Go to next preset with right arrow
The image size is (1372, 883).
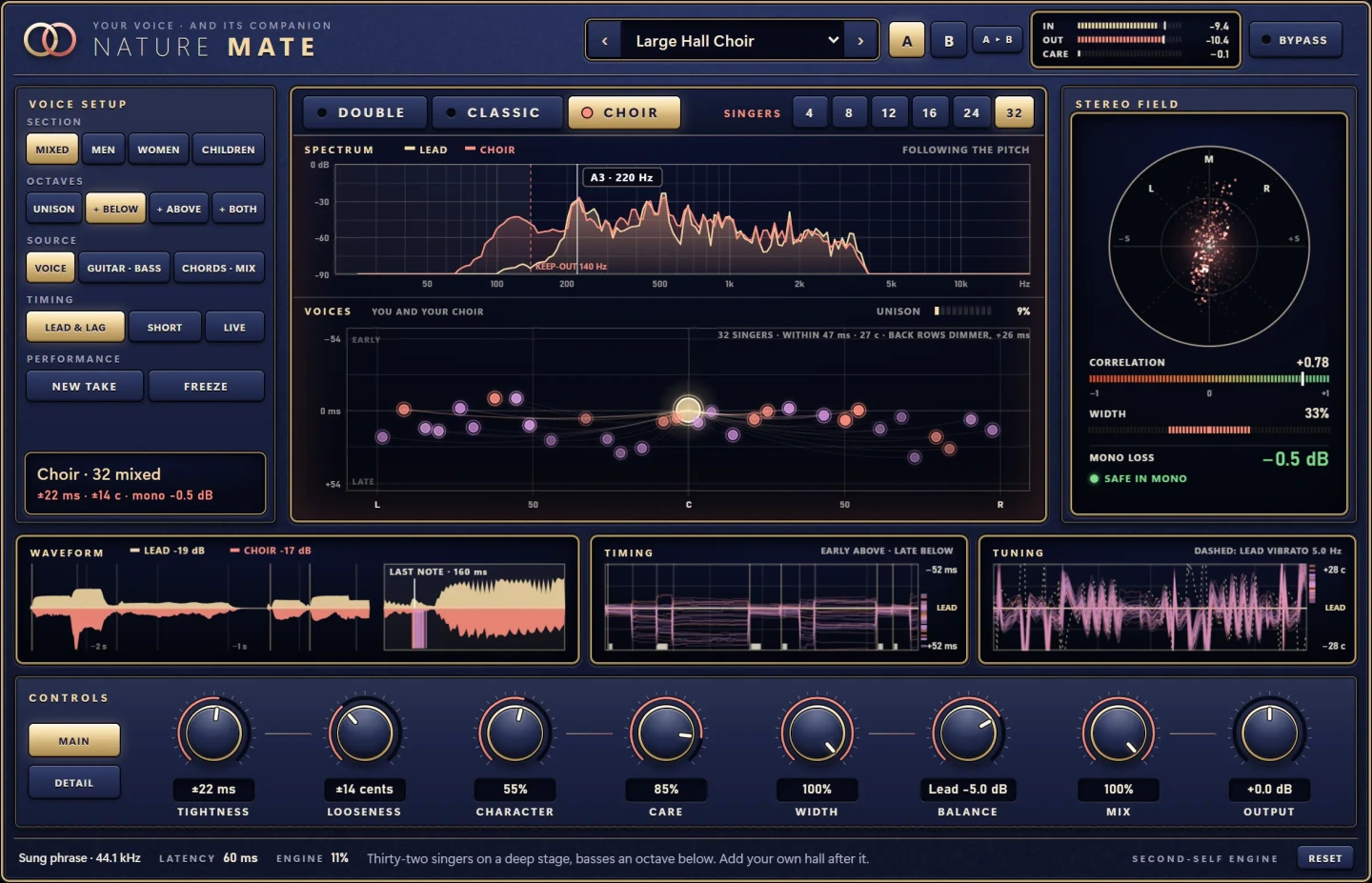point(860,41)
